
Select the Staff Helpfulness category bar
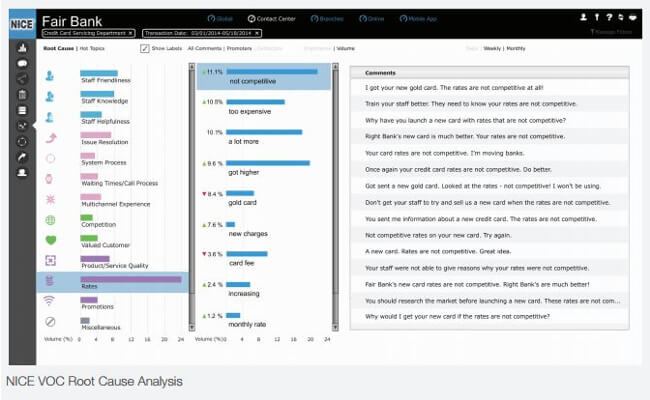coord(91,114)
